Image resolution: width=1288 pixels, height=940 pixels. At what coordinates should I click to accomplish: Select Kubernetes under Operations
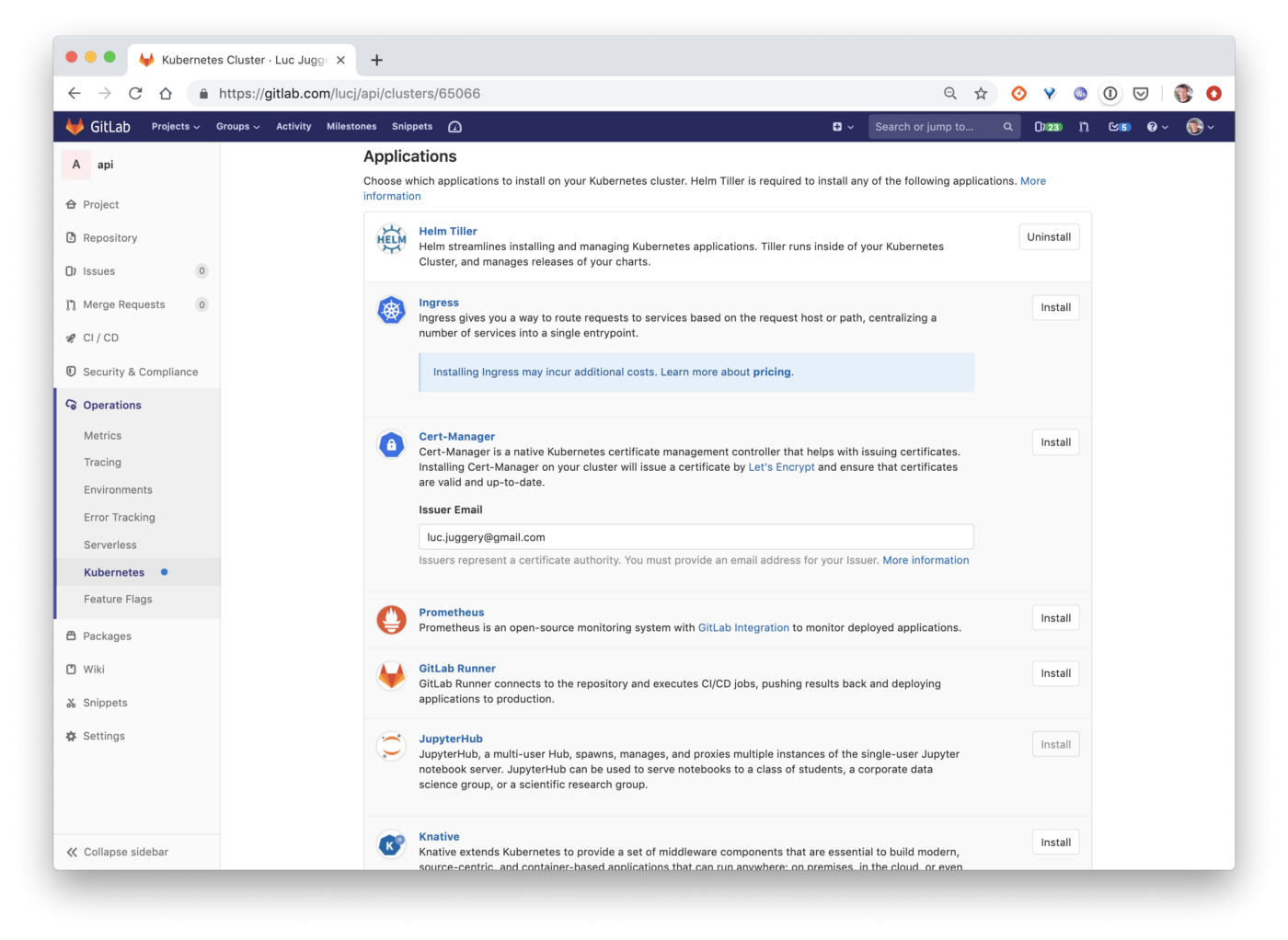pyautogui.click(x=114, y=572)
